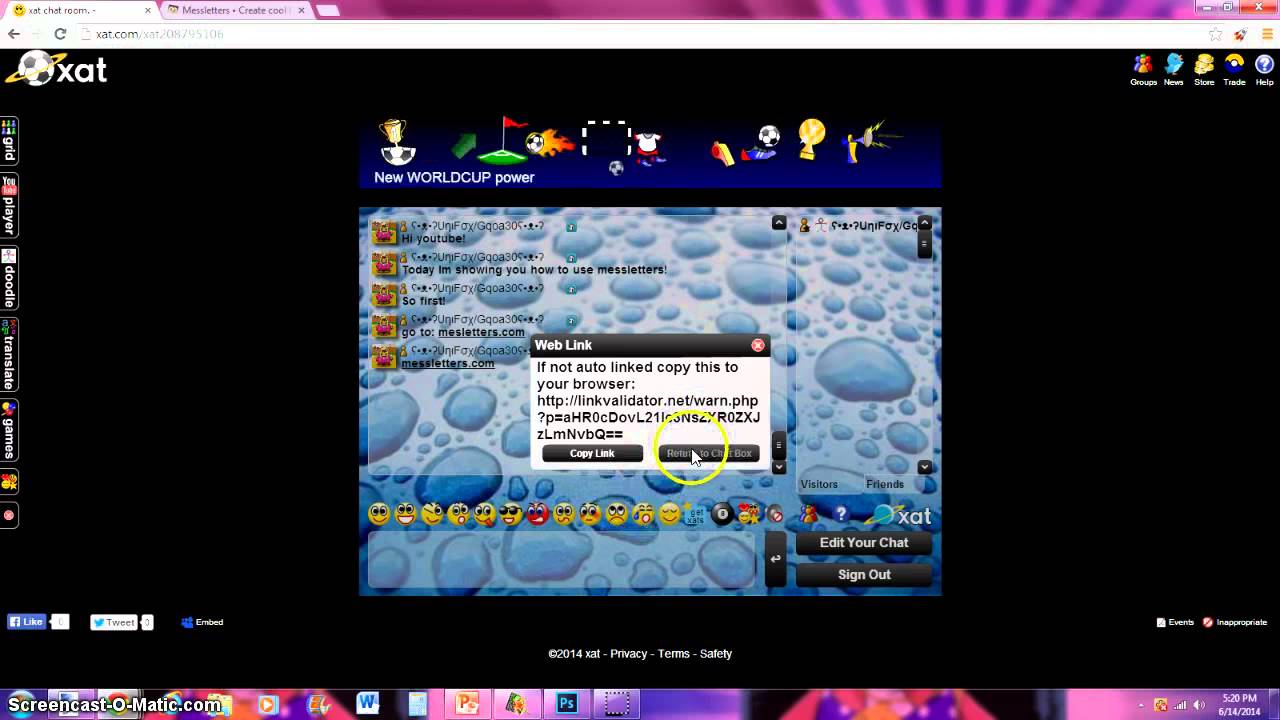This screenshot has width=1280, height=720.
Task: Open the Chrome menu button
Action: pos(1267,34)
